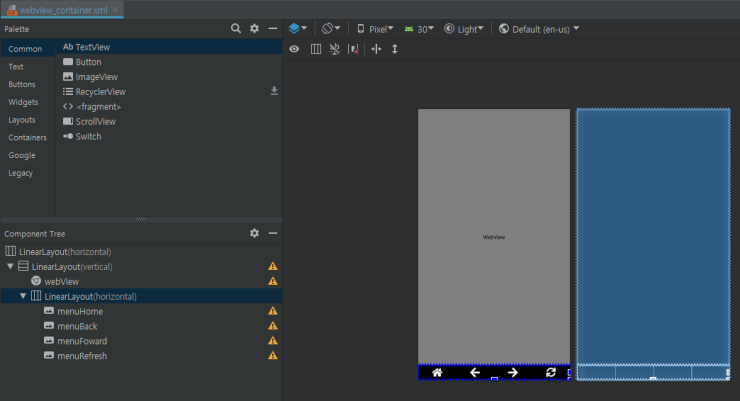Select ImageView in the Palette list
Viewport: 740px width, 401px height.
(96, 76)
